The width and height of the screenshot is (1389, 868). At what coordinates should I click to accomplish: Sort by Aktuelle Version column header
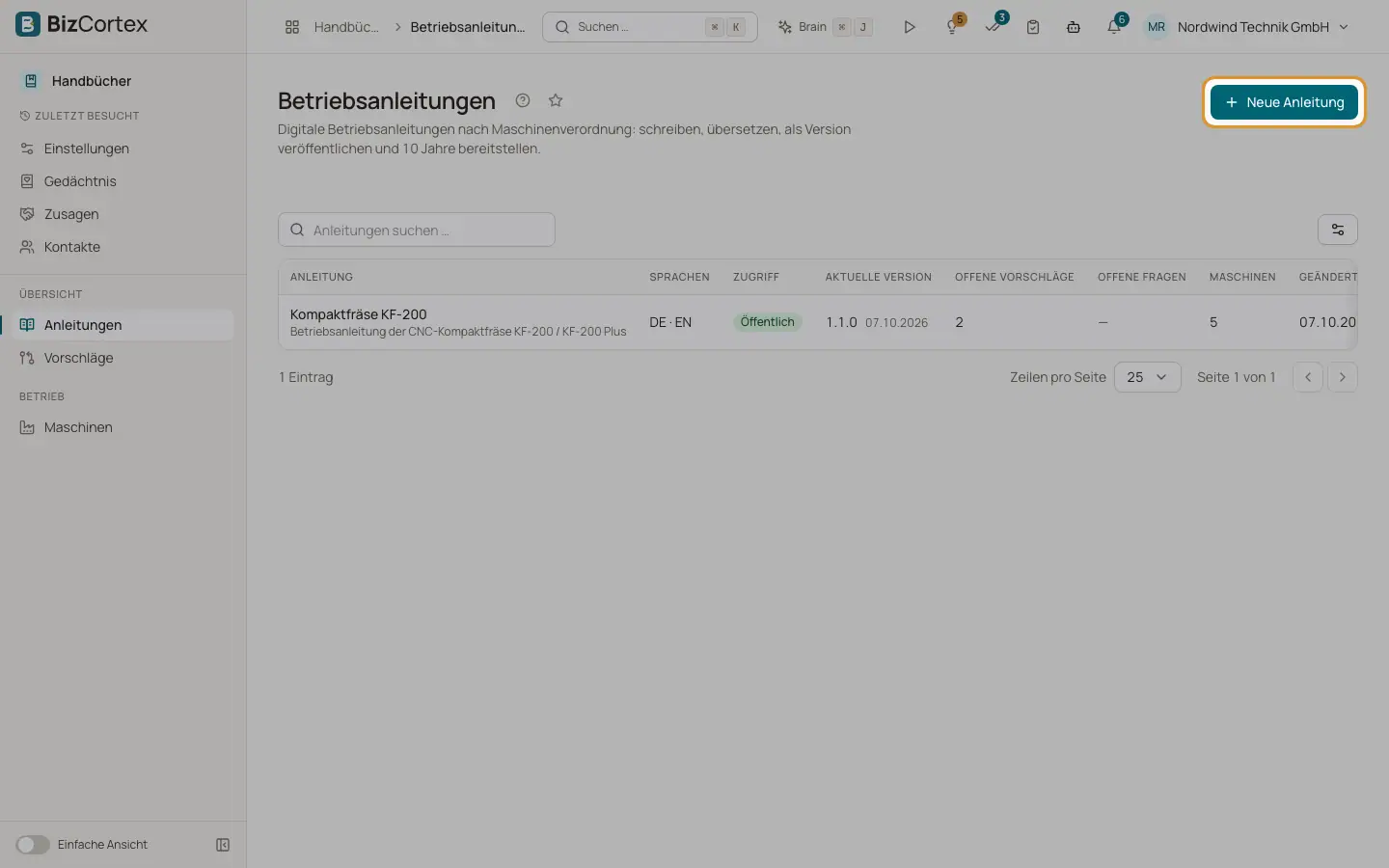tap(879, 277)
